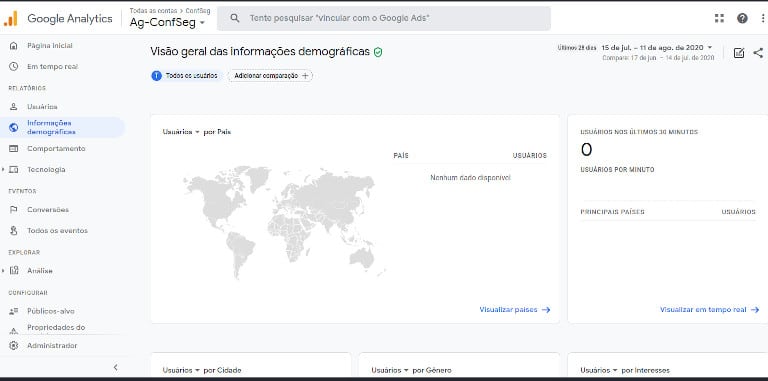Click the Google Analytics logo icon
Image resolution: width=768 pixels, height=381 pixels.
click(x=10, y=19)
